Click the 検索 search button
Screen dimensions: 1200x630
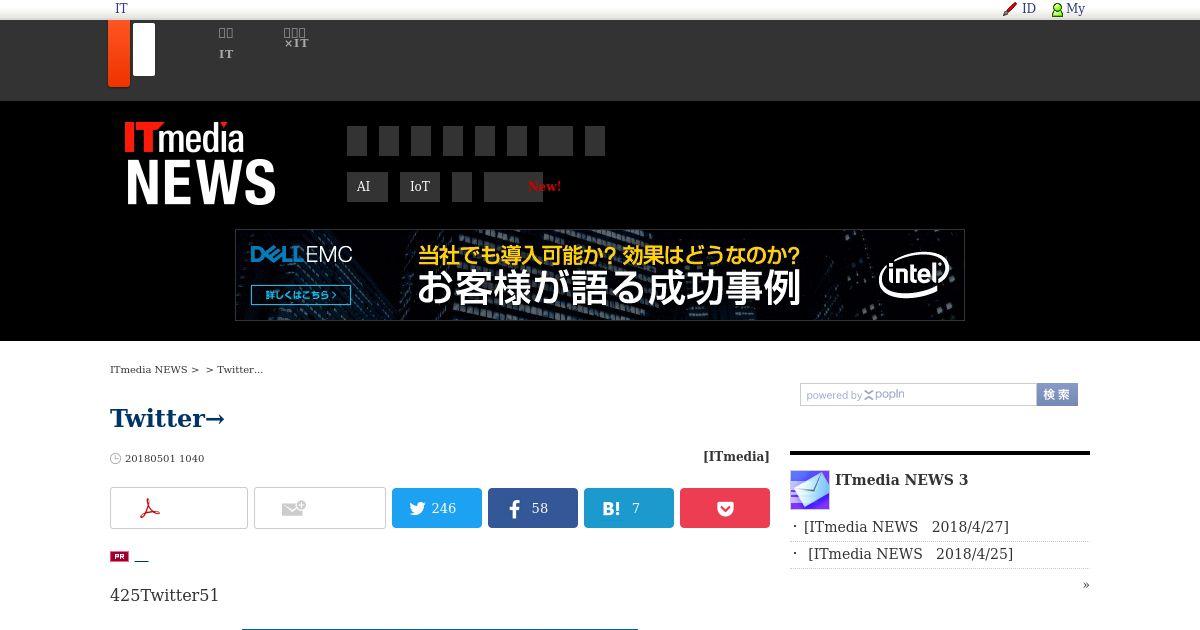[1057, 395]
